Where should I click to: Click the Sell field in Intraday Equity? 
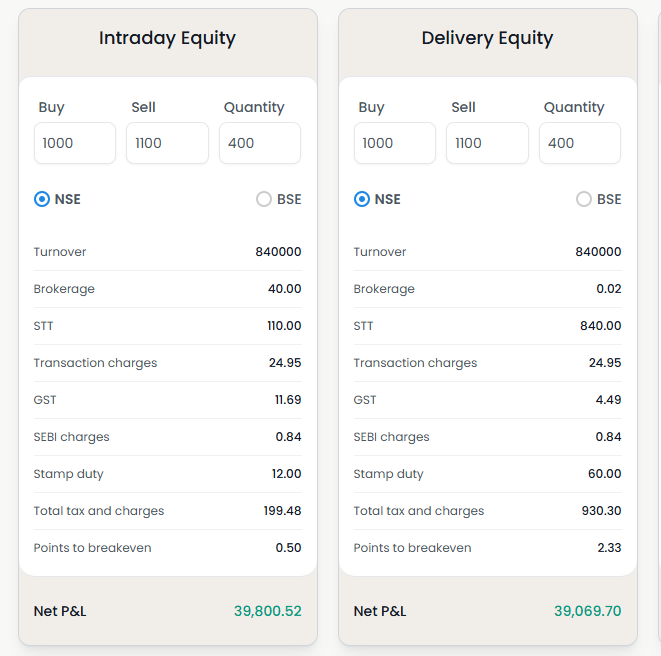(x=167, y=143)
